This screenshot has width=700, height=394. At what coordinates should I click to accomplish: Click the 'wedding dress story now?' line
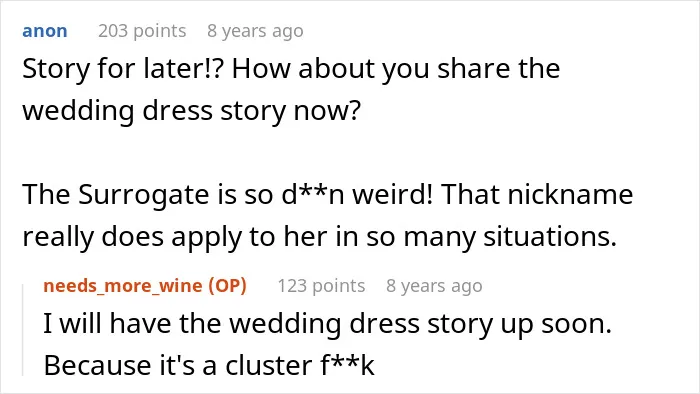point(191,110)
